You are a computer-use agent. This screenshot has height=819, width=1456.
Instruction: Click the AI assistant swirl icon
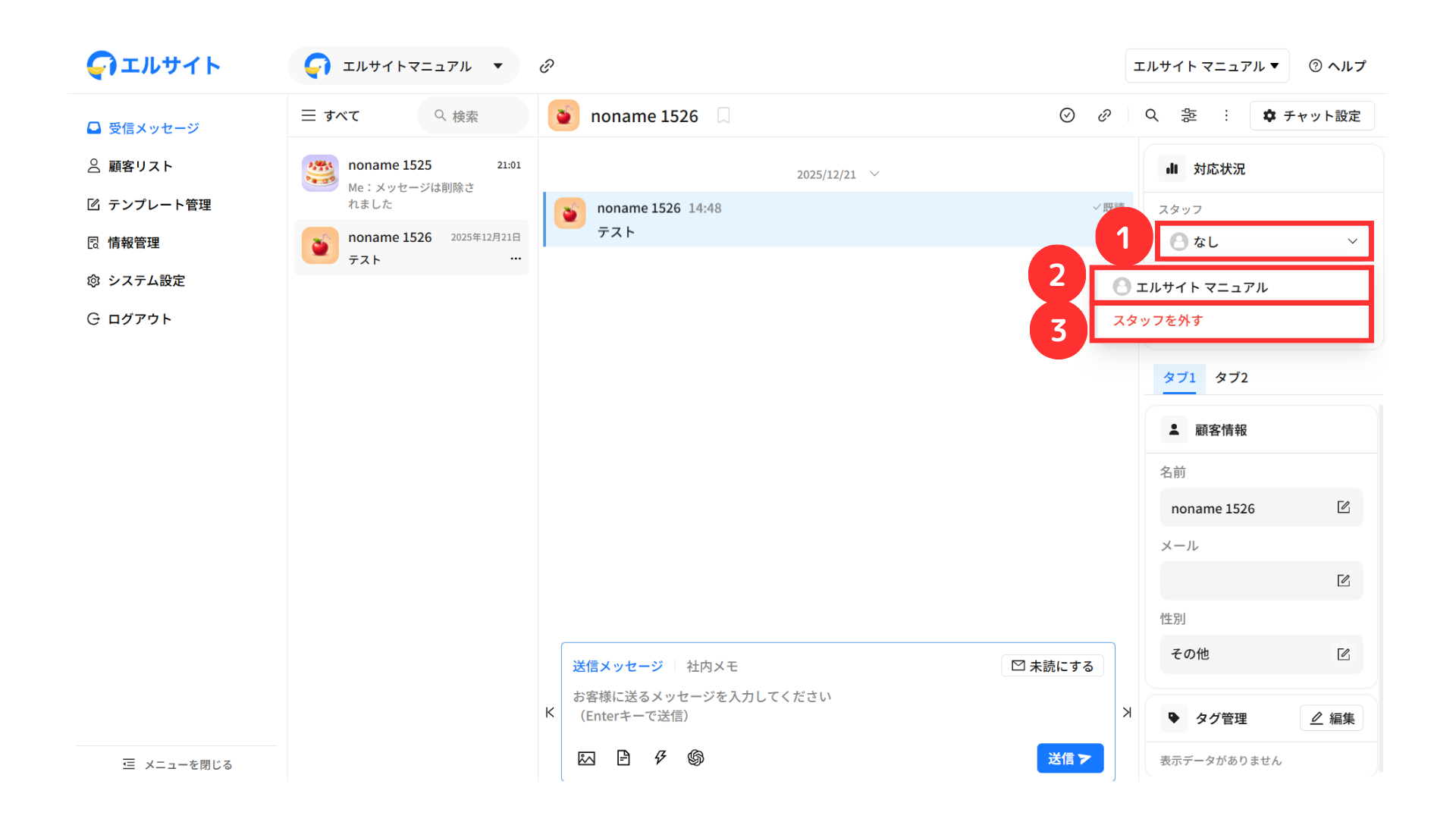tap(695, 758)
